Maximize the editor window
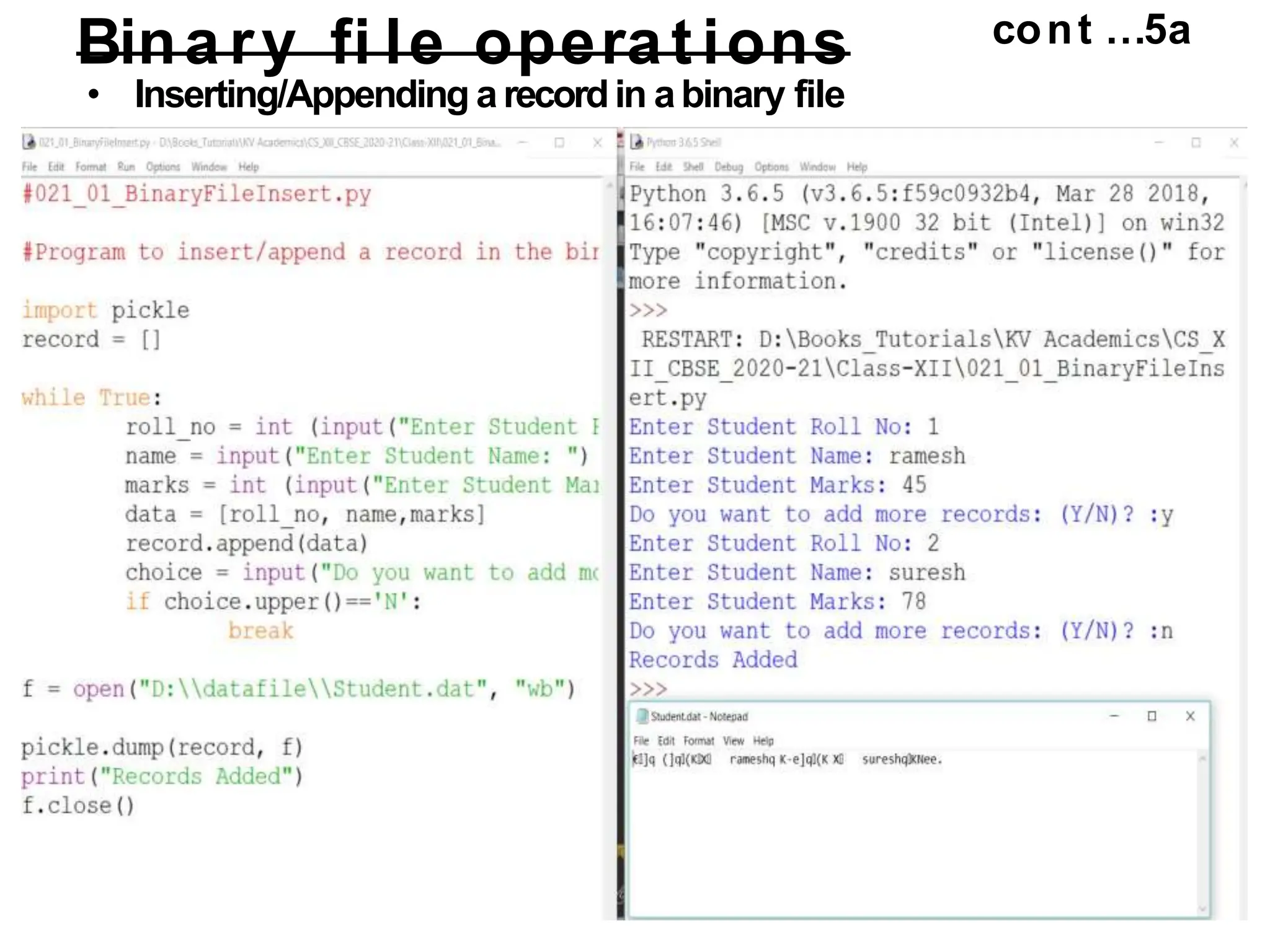 click(559, 143)
